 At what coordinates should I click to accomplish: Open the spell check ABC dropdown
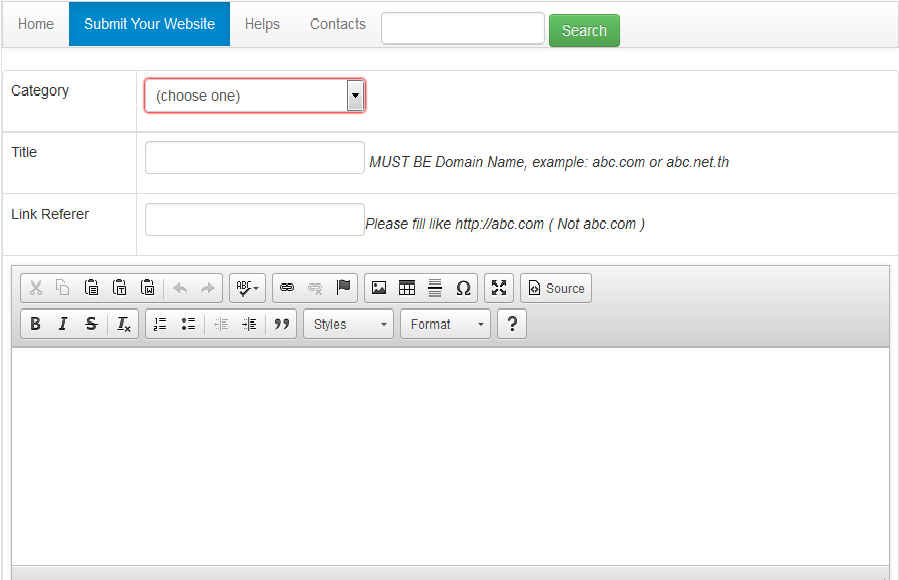click(x=248, y=288)
